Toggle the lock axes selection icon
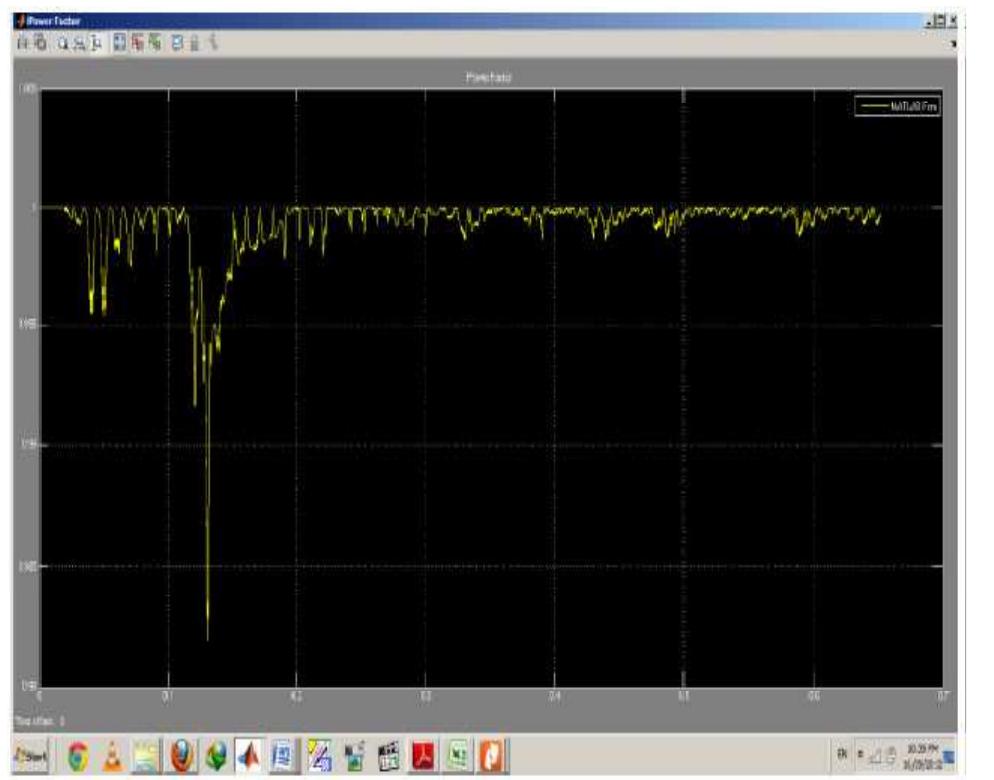The width and height of the screenshot is (994, 780). 195,43
